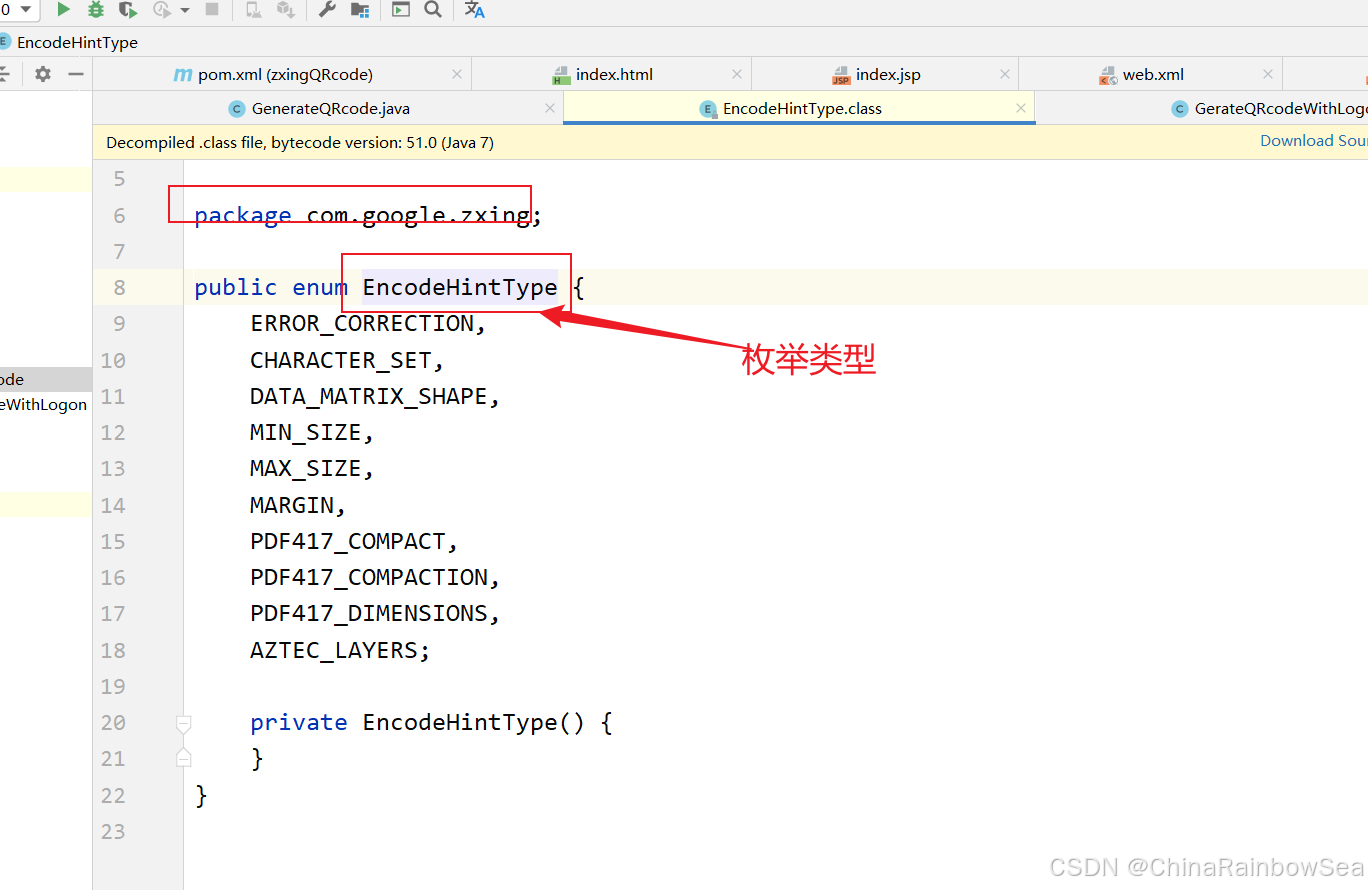Open the index.jsp editor tab

(887, 75)
